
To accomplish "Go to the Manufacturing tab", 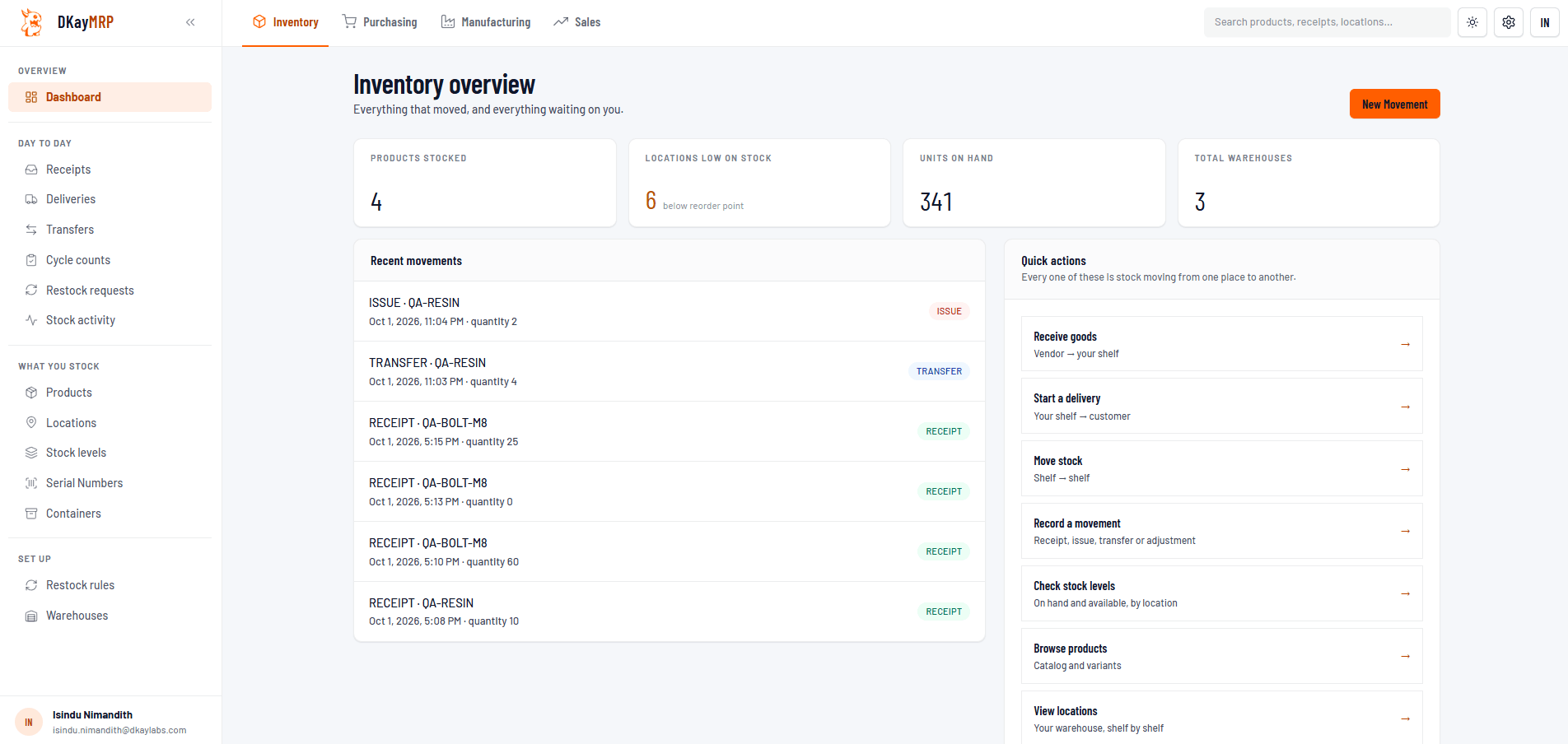I will click(486, 22).
